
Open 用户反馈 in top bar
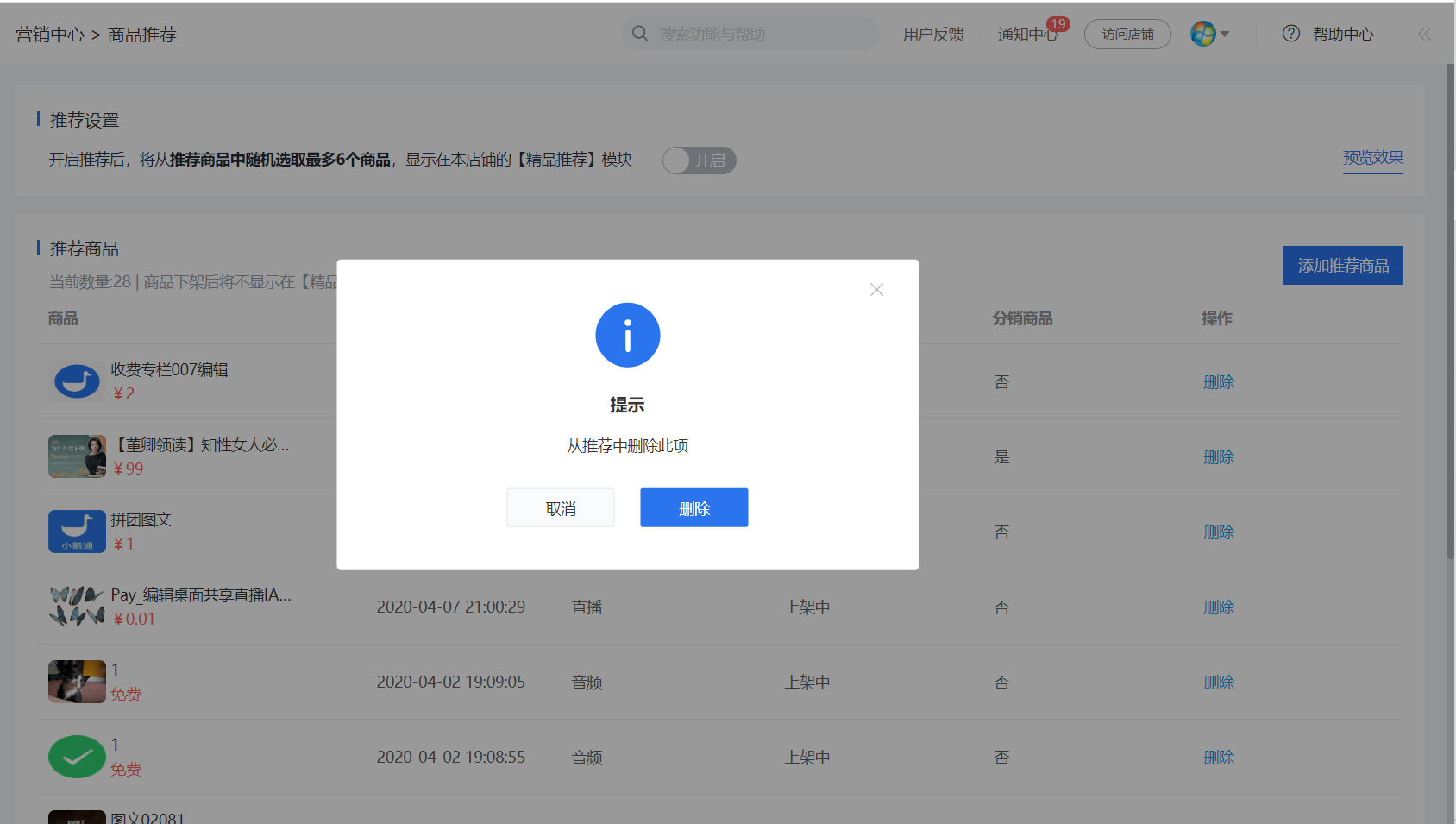(x=933, y=35)
